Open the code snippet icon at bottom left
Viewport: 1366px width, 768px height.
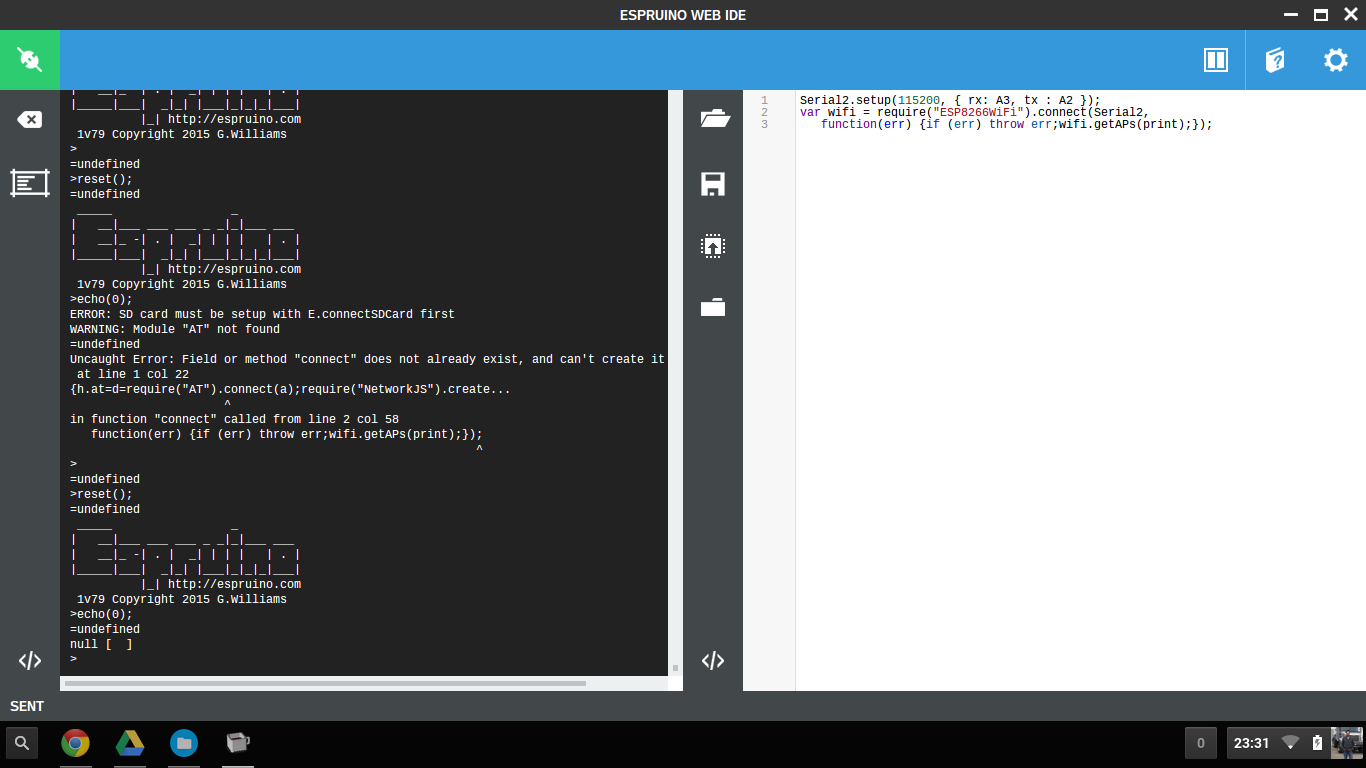click(x=30, y=660)
